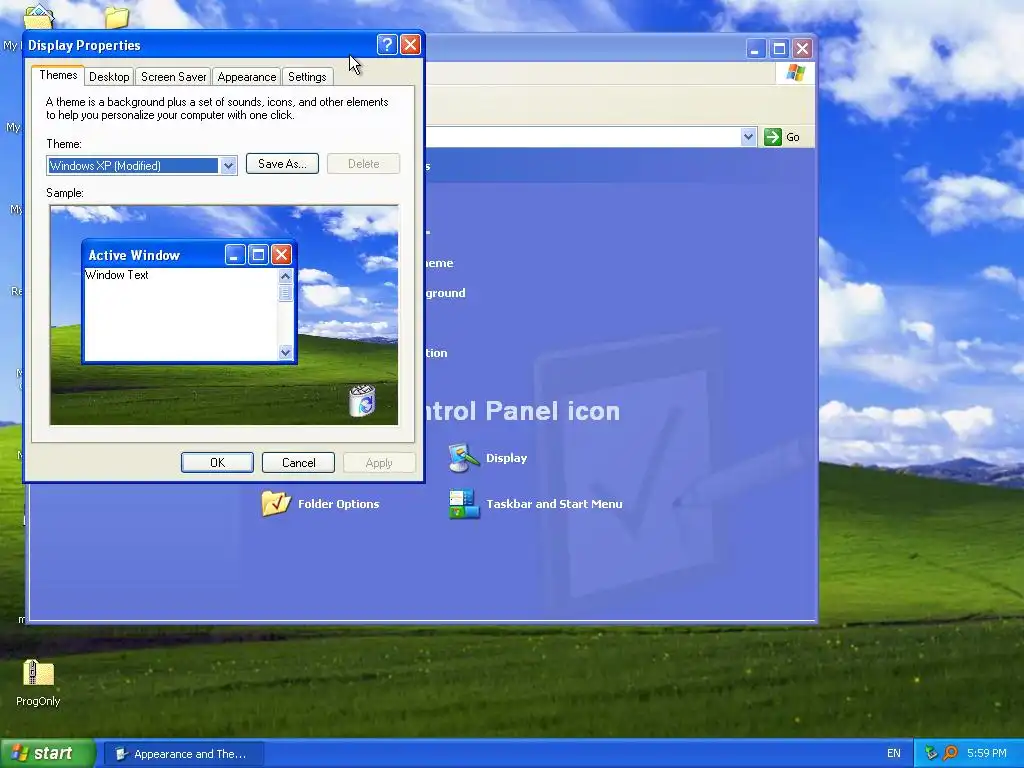Image resolution: width=1024 pixels, height=768 pixels.
Task: Switch to the Desktop tab
Action: click(109, 76)
